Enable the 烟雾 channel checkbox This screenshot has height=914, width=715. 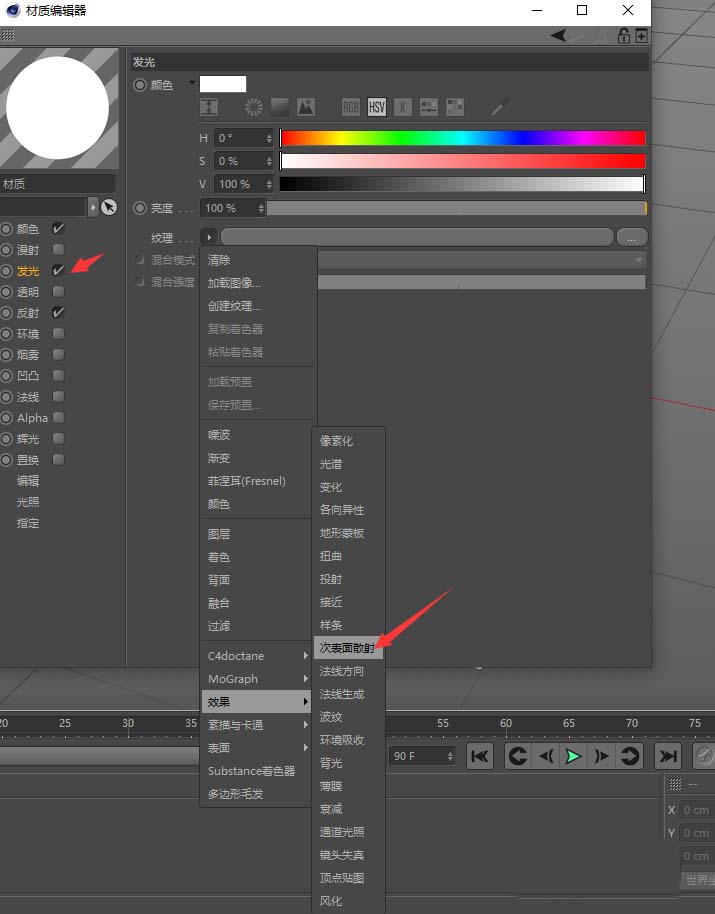tap(58, 354)
